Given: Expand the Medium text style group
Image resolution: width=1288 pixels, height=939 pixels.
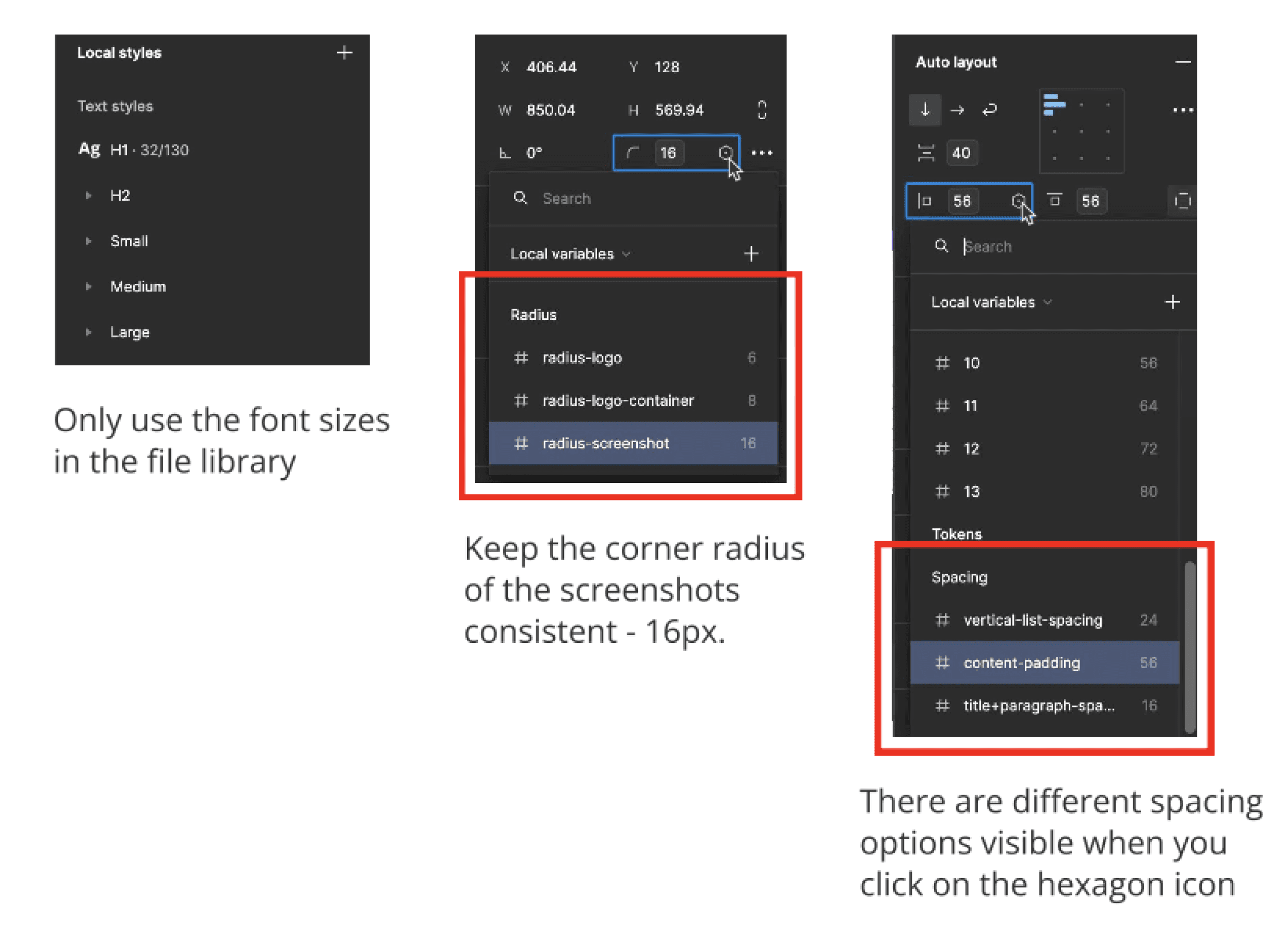Looking at the screenshot, I should click(89, 286).
